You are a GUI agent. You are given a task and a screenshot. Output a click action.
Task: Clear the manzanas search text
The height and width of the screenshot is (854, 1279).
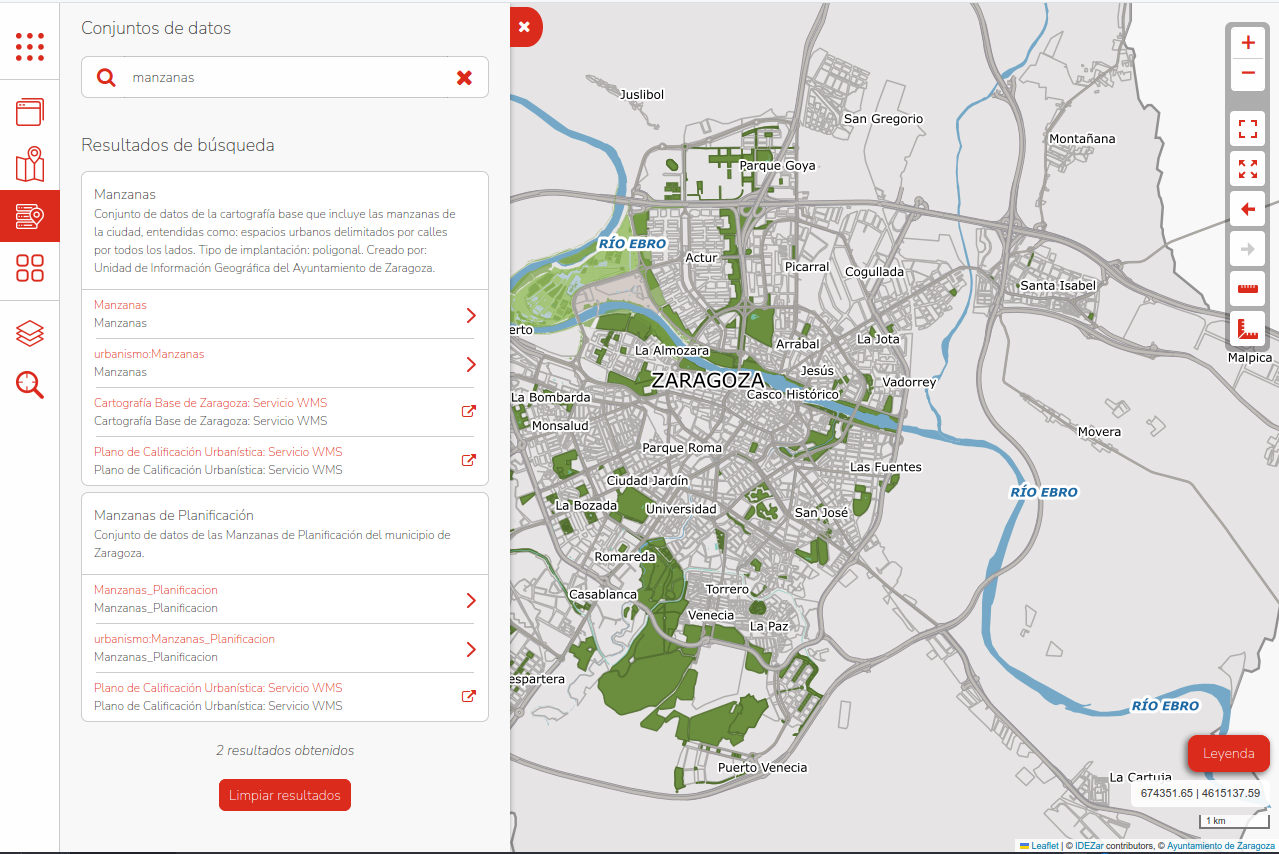(464, 77)
